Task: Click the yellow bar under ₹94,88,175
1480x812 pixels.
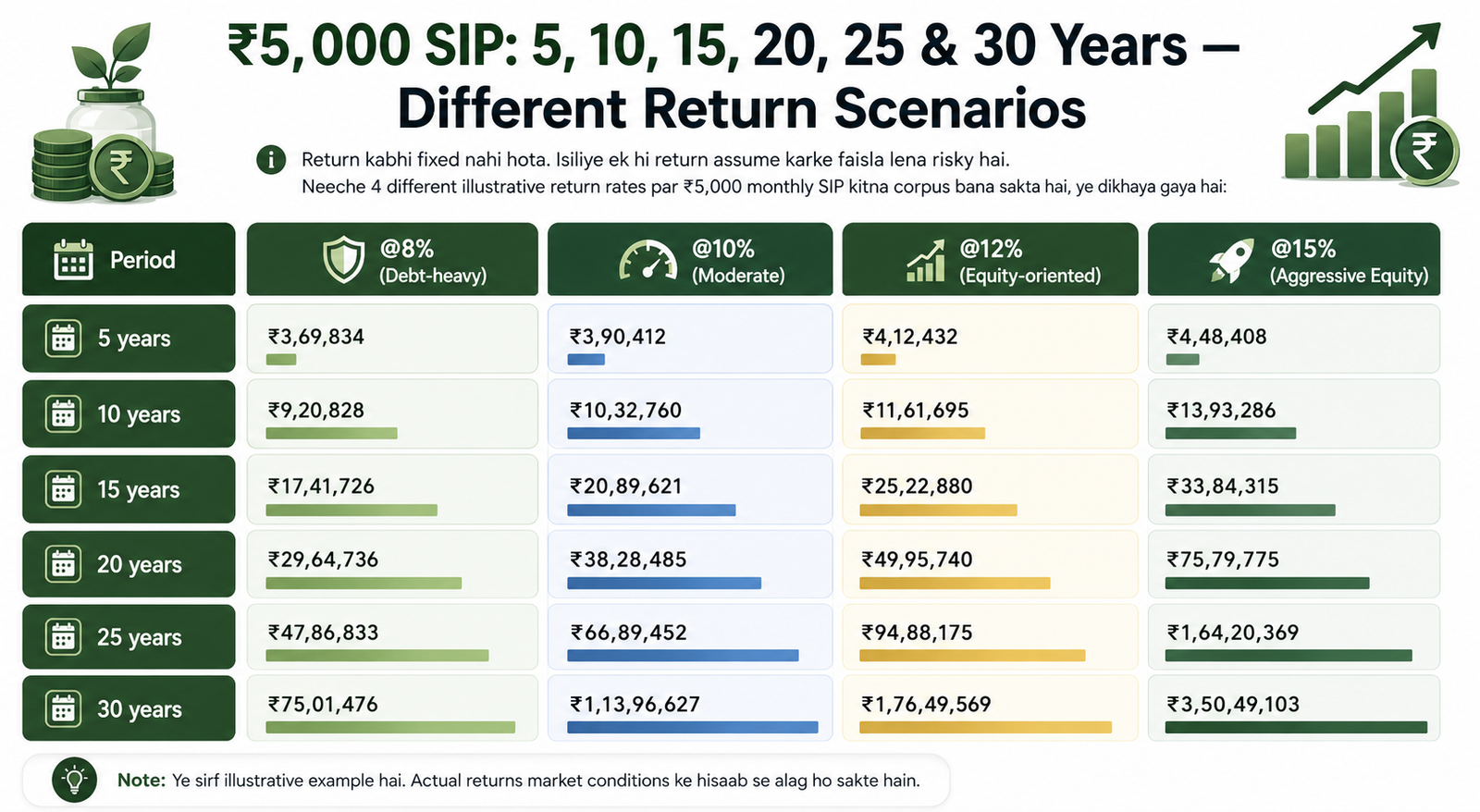Action: [x=972, y=656]
